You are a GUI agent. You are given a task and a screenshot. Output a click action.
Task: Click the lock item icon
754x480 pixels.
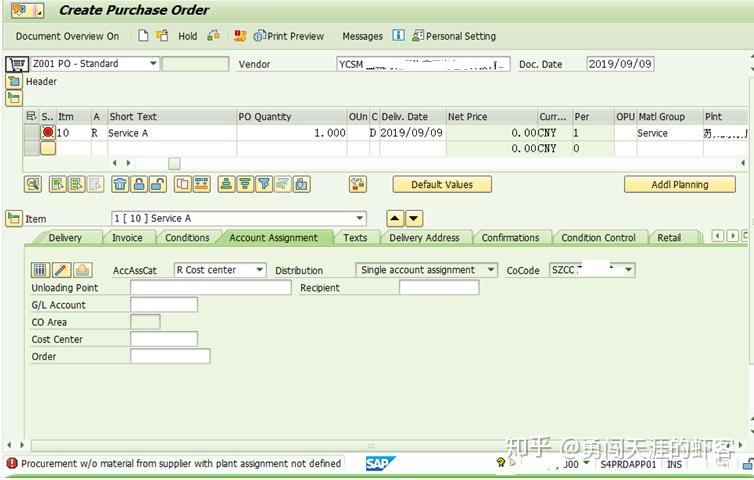(x=139, y=184)
